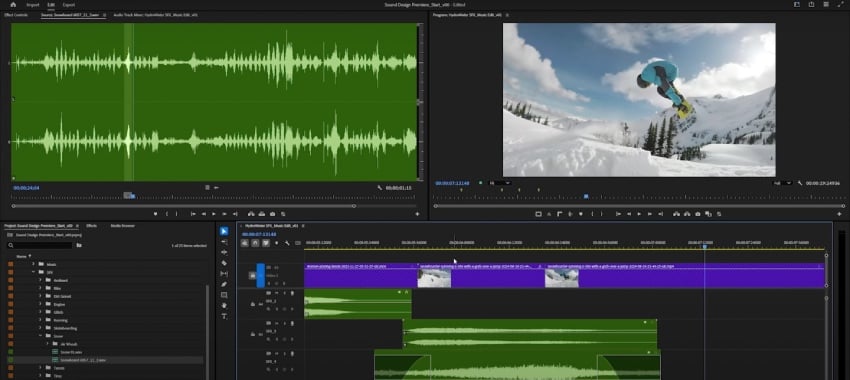This screenshot has width=850, height=380.
Task: Select the Ripple Edit tool
Action: (x=224, y=252)
